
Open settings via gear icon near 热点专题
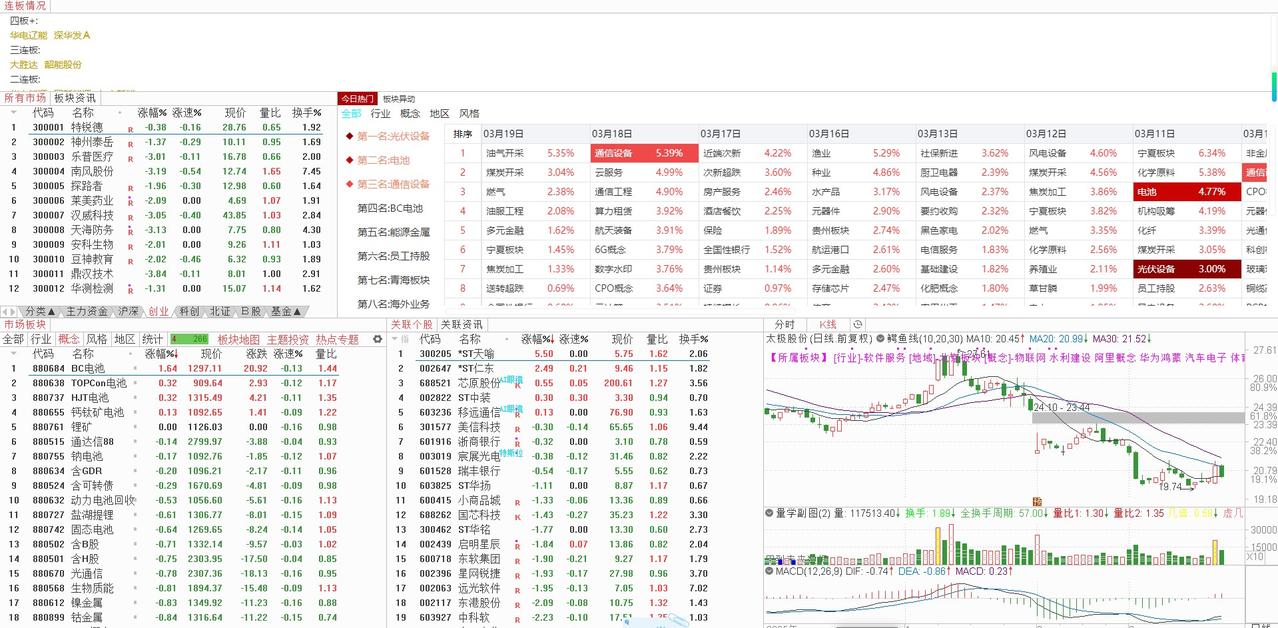[378, 338]
